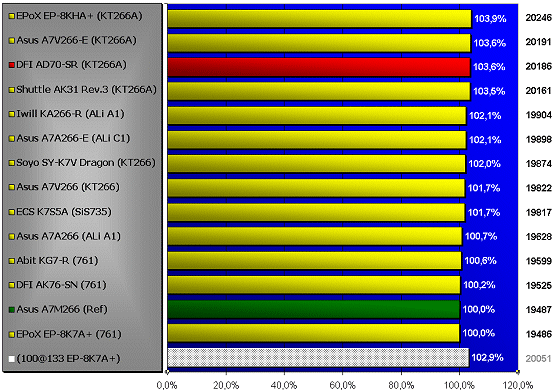Select the Asus A7A266 (ALi A1) label
555x392 pixels.
click(x=69, y=236)
